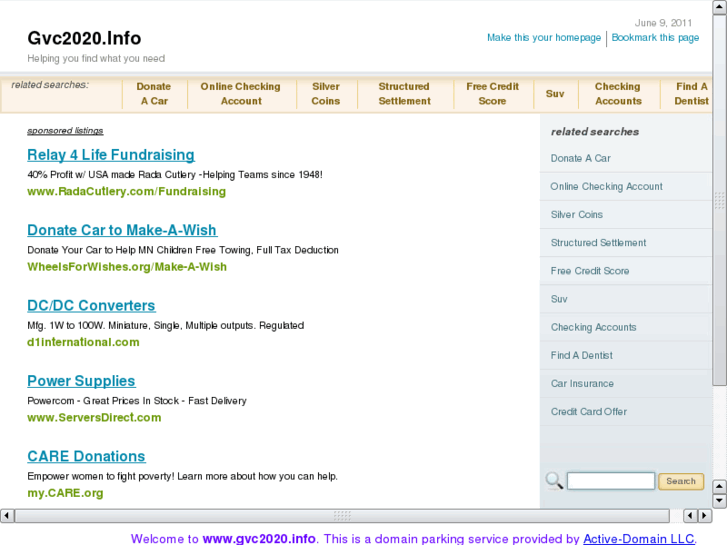The width and height of the screenshot is (727, 545).
Task: Open the Gvc2020.Info site title
Action: 84,38
